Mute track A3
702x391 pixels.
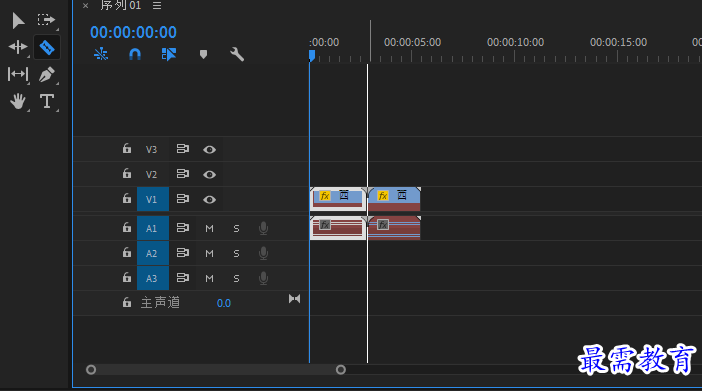coord(209,279)
